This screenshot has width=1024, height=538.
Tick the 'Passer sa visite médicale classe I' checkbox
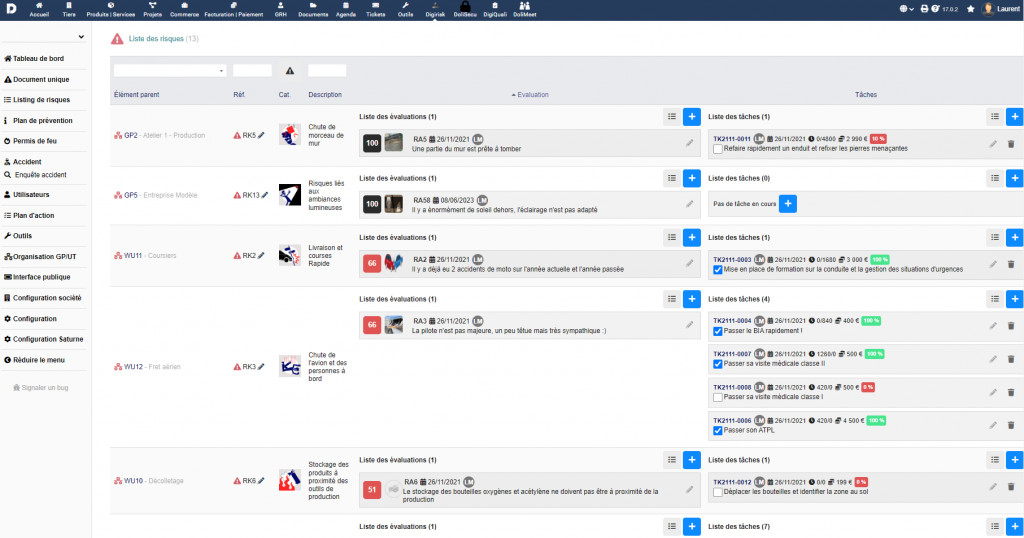coord(718,397)
